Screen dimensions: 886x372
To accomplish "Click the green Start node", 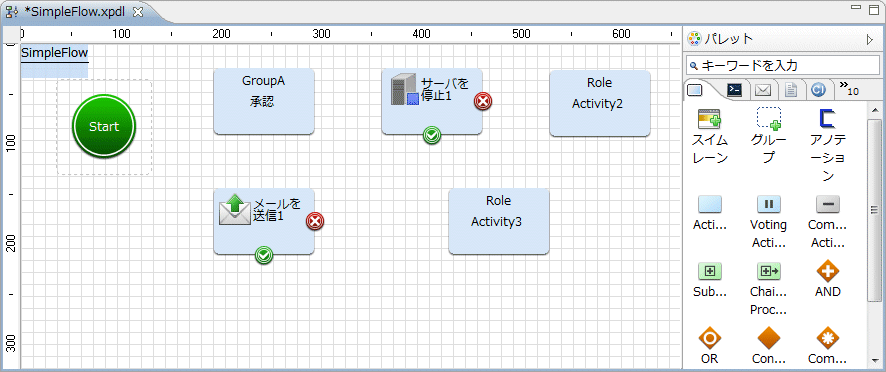I will [x=104, y=126].
